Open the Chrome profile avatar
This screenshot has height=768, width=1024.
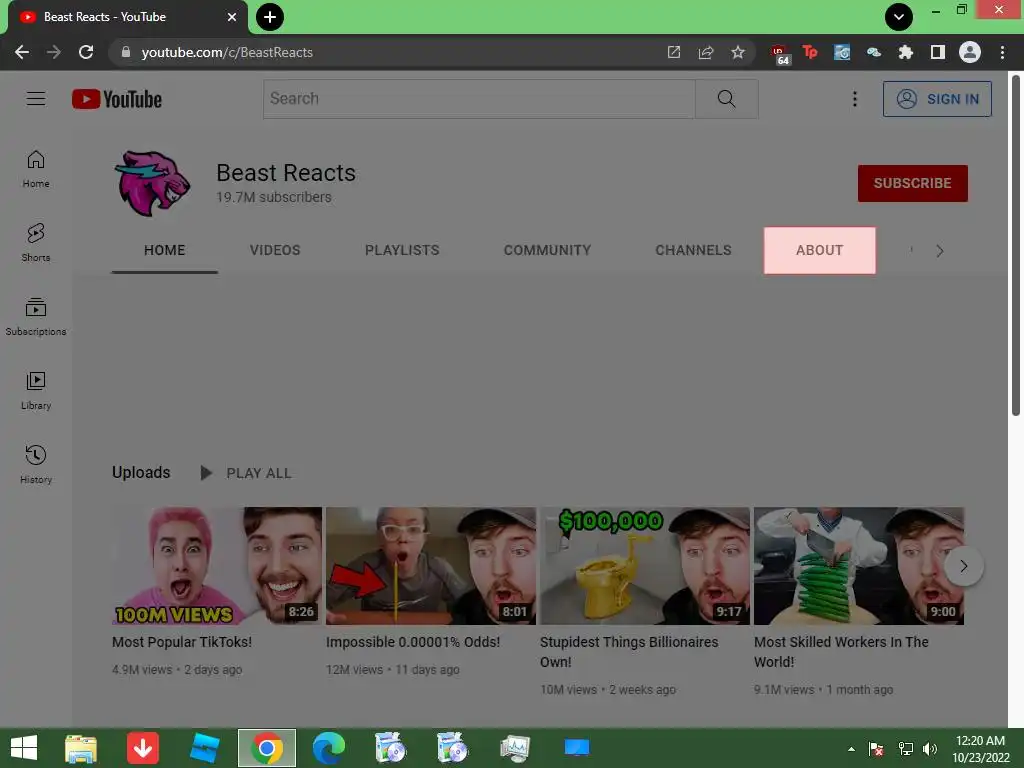(970, 52)
